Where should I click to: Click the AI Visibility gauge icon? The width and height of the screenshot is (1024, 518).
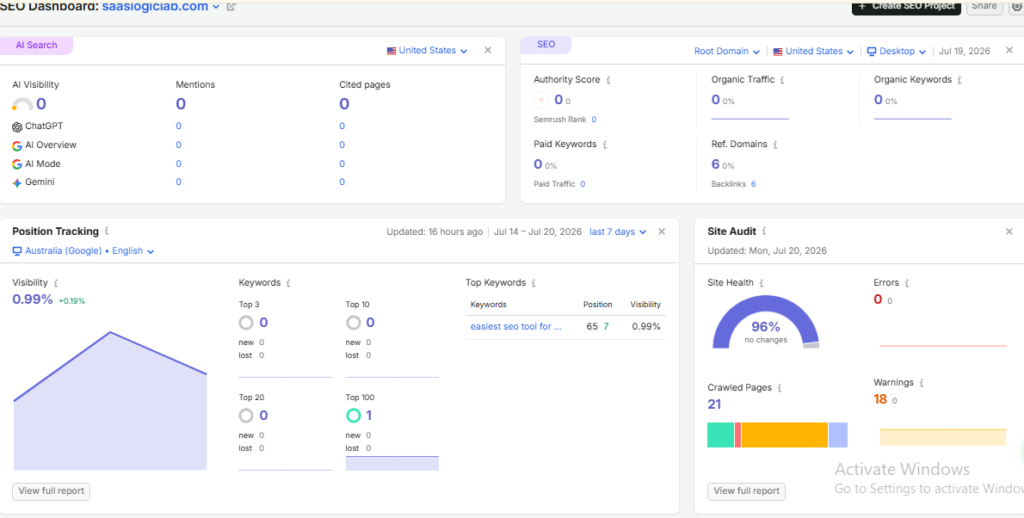22,104
